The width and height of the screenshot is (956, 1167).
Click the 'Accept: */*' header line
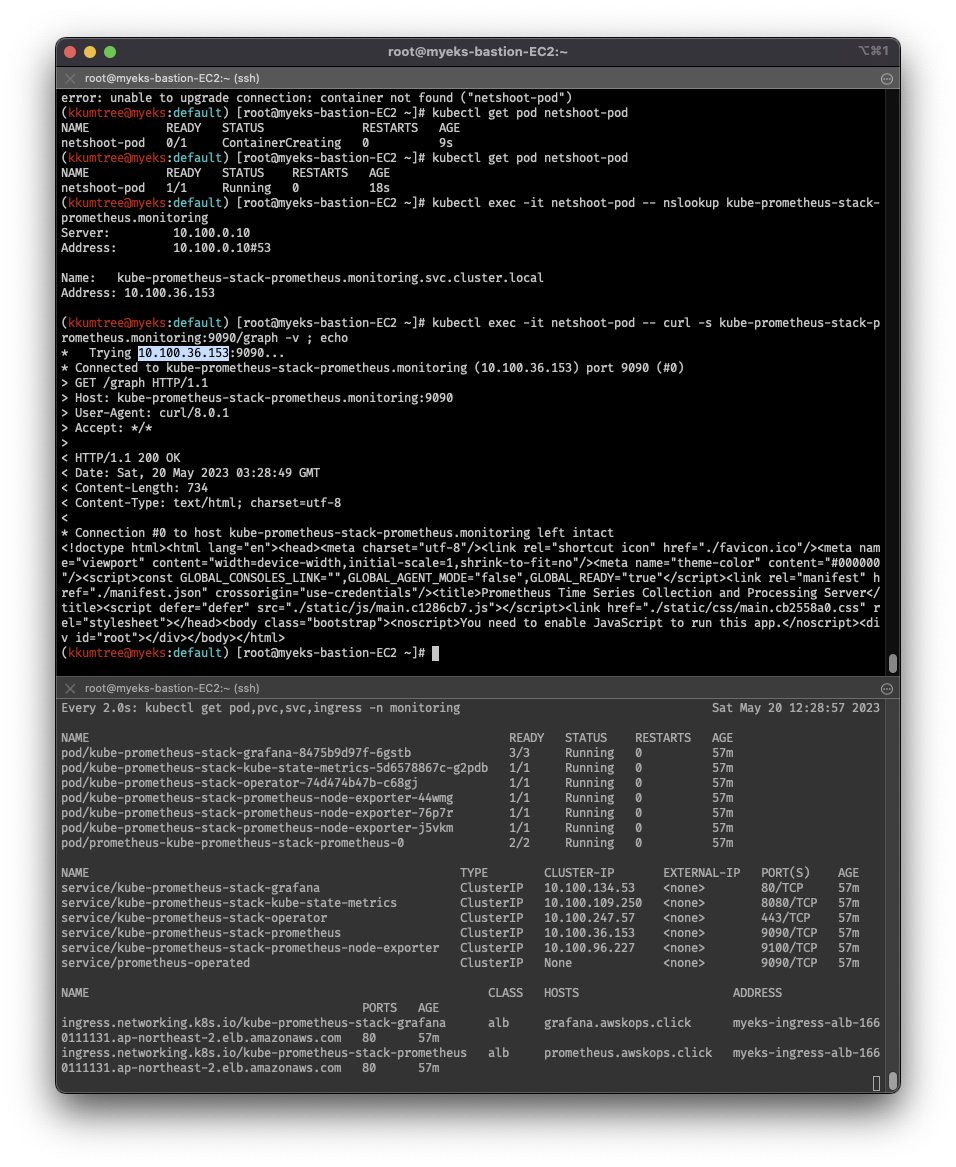point(106,428)
